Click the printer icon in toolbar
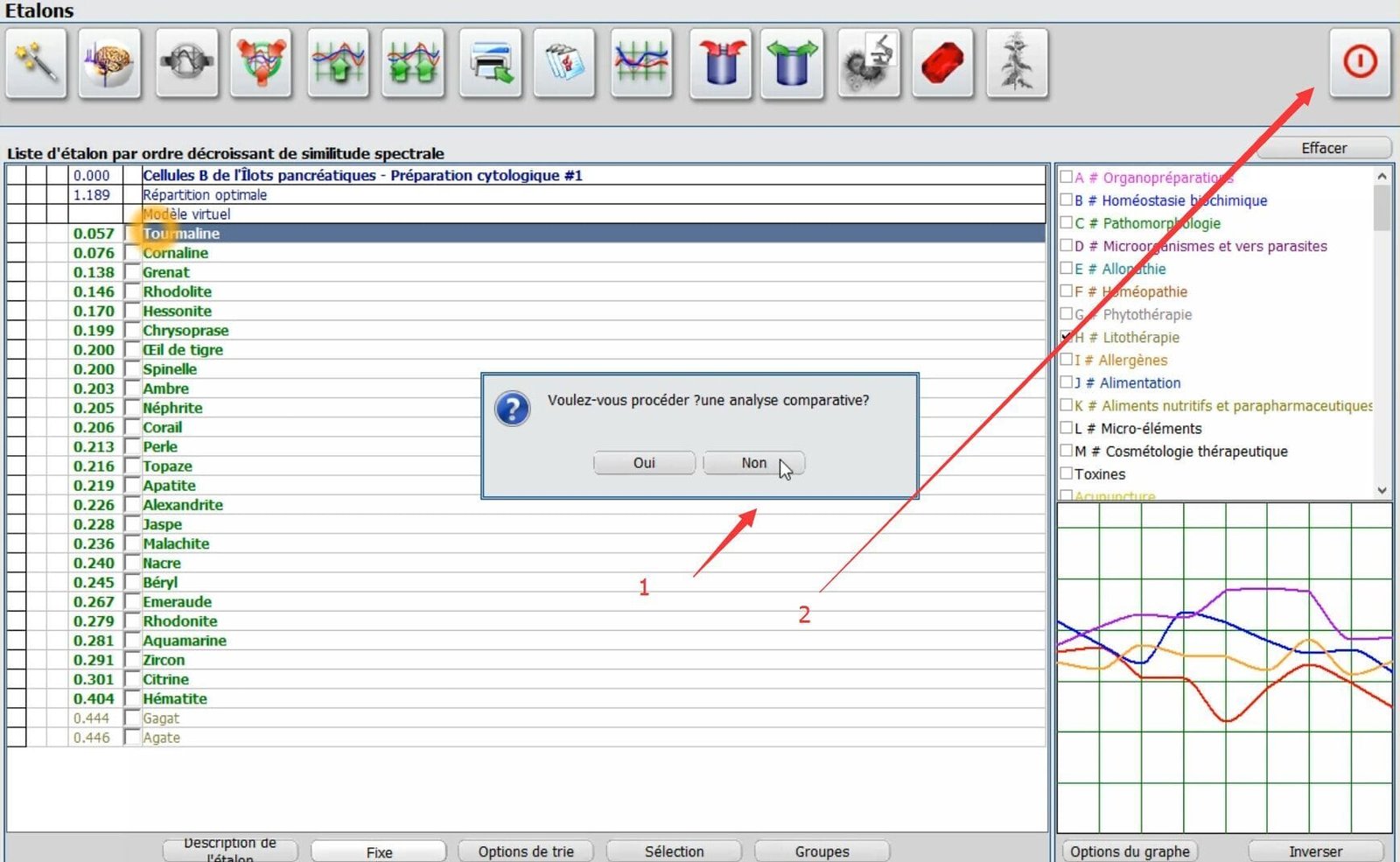 pos(490,63)
